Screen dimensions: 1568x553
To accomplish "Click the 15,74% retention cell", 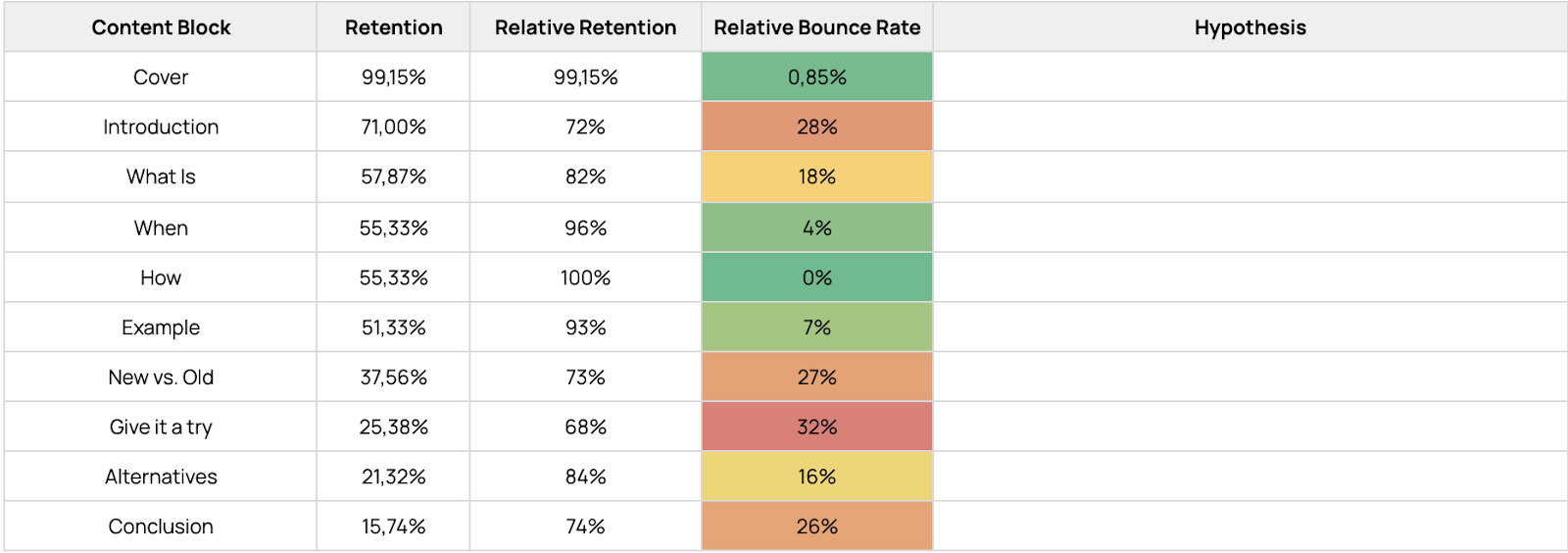I will (393, 527).
